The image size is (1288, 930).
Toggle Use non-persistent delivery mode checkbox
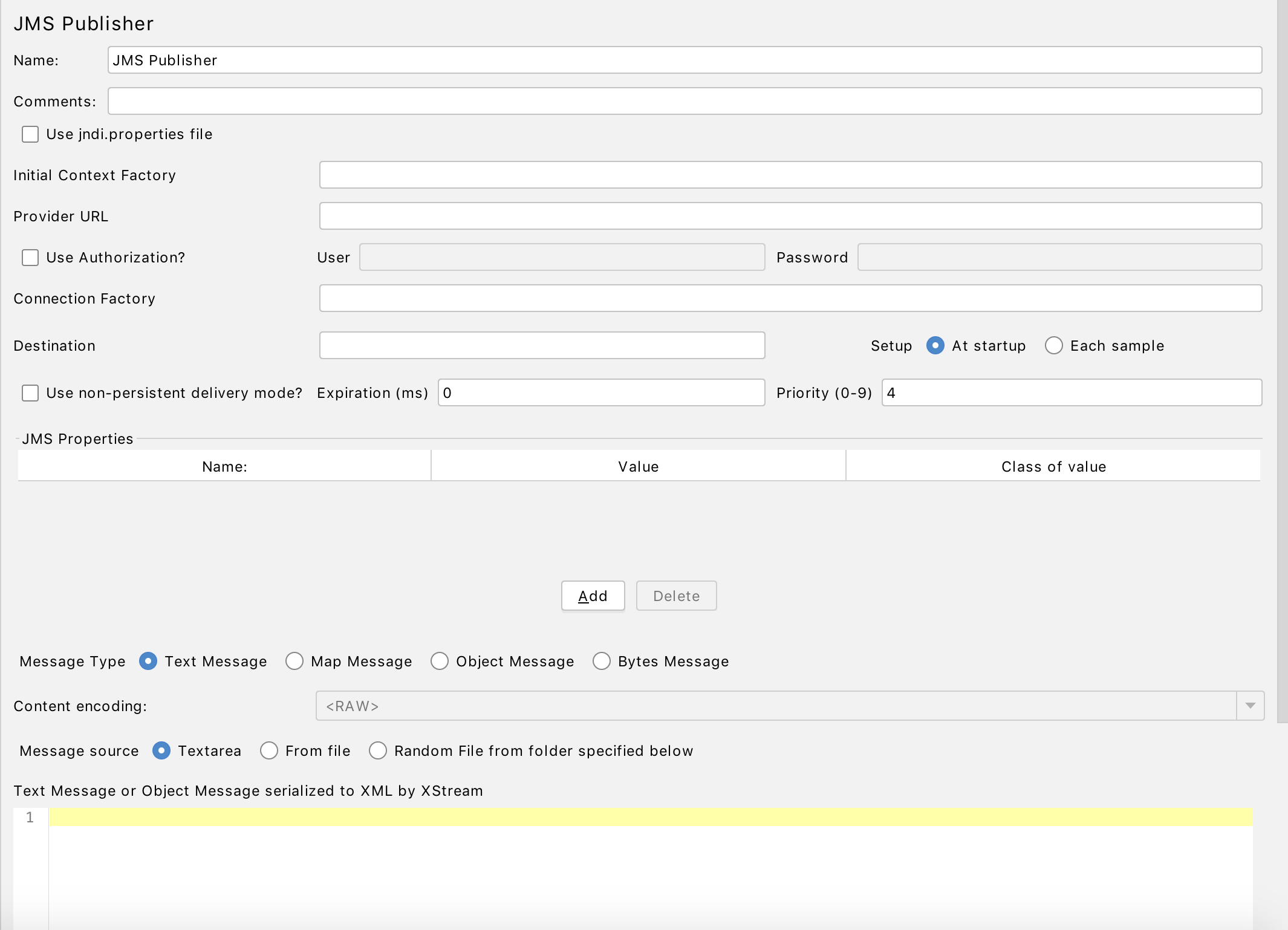coord(30,393)
